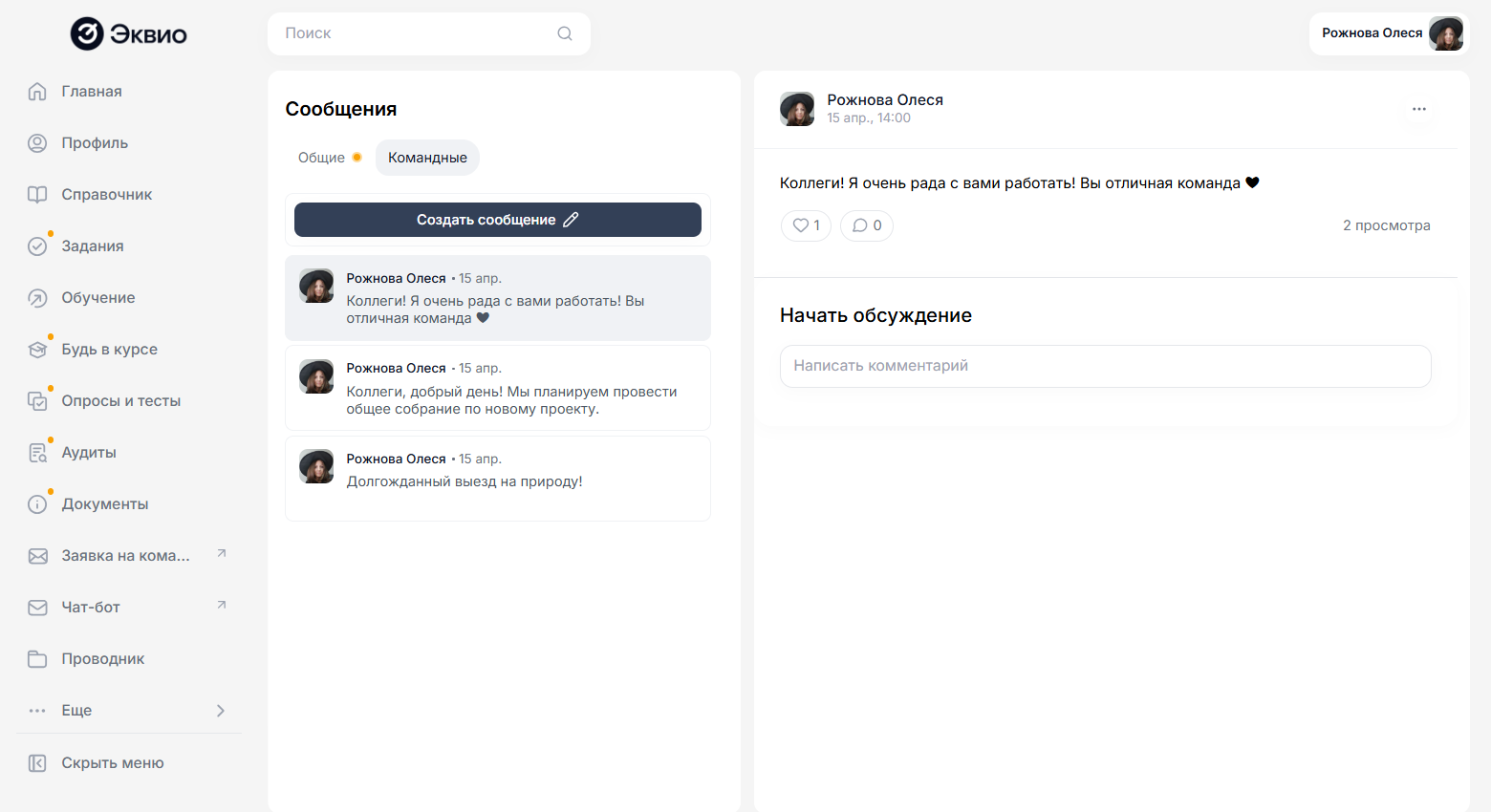Toggle the heart like on message
The image size is (1491, 812).
[801, 225]
